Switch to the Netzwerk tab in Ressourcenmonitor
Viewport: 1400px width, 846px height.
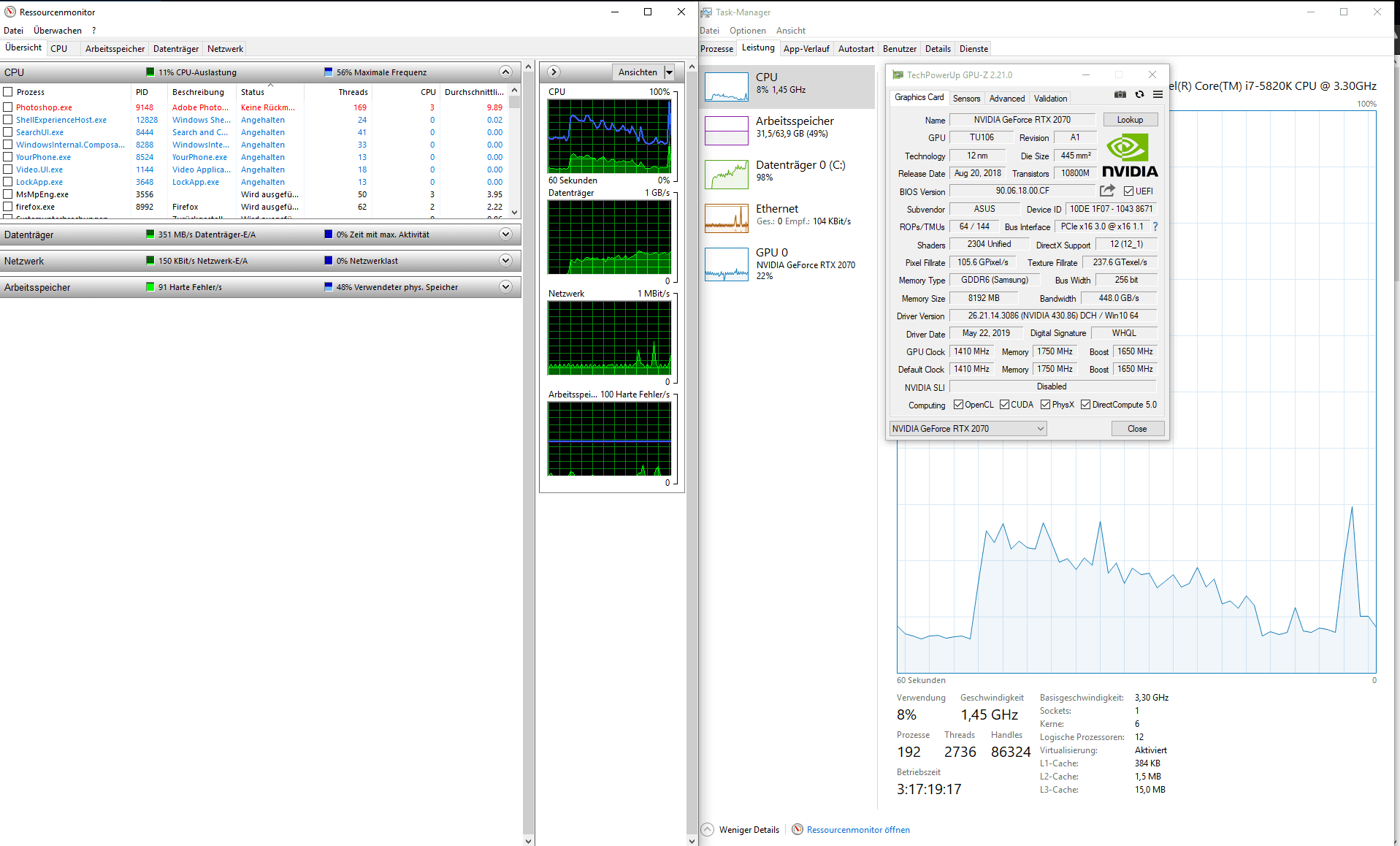coord(225,49)
